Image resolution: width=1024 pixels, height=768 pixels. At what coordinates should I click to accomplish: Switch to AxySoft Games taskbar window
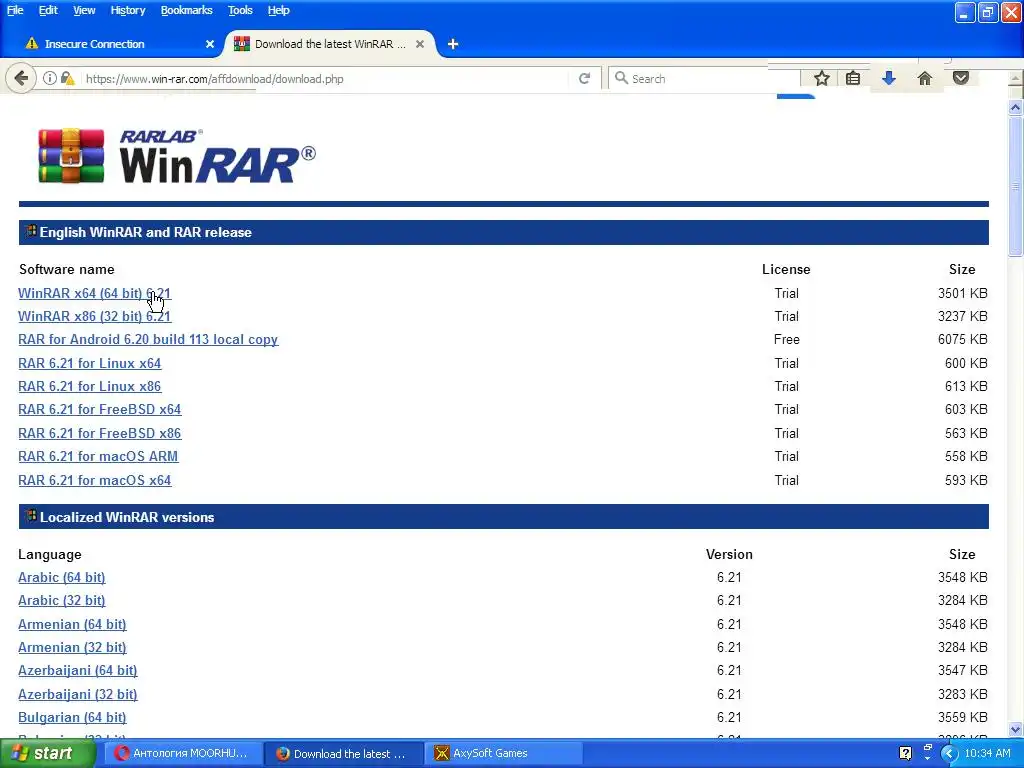tap(503, 754)
